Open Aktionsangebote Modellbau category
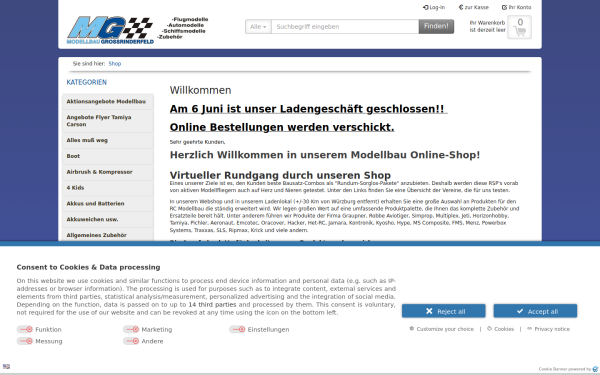600x375 pixels. coord(108,101)
